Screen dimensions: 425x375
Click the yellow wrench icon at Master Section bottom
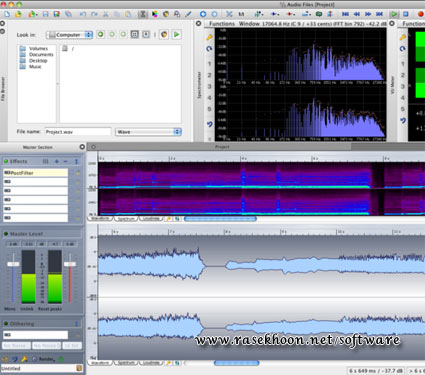[24, 359]
